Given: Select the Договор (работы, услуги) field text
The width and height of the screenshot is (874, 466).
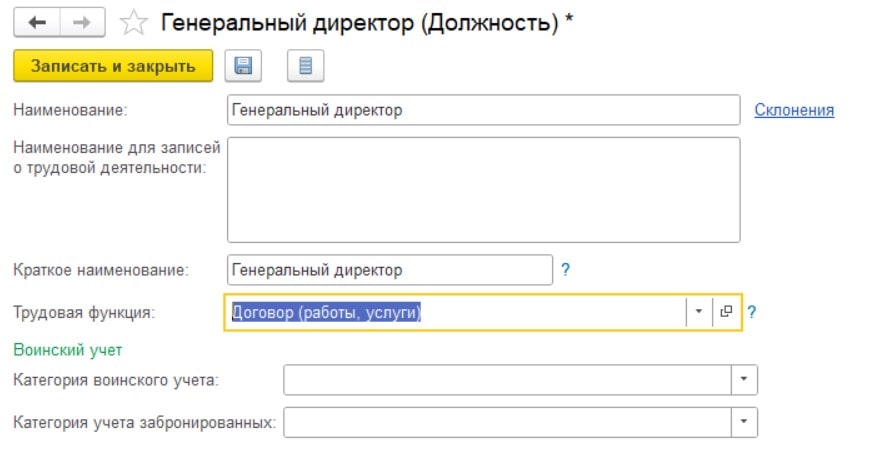Looking at the screenshot, I should point(326,312).
